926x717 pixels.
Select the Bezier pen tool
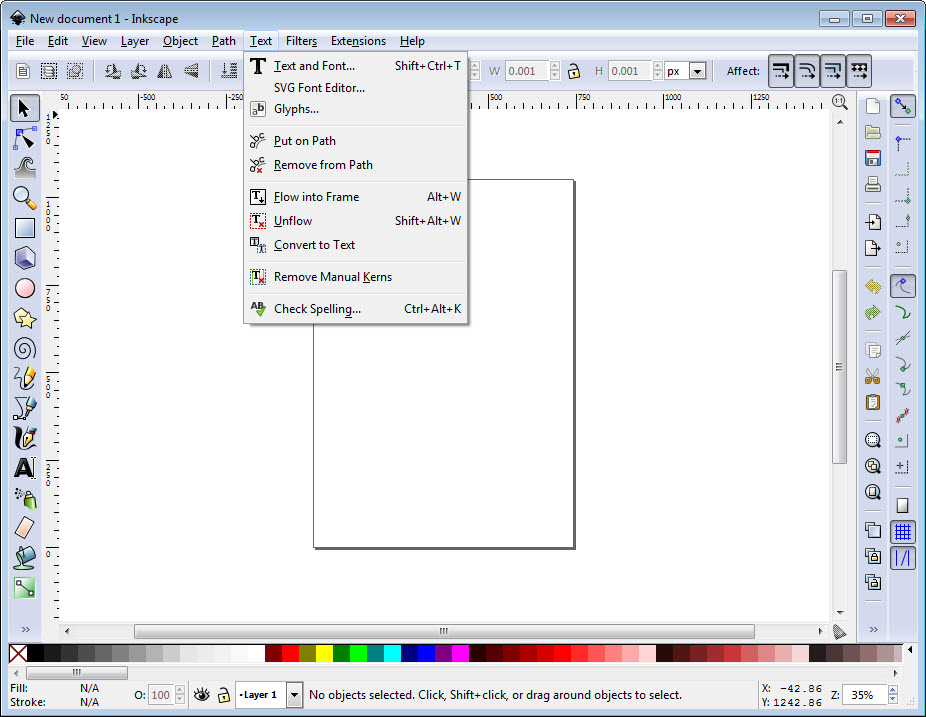[x=24, y=408]
